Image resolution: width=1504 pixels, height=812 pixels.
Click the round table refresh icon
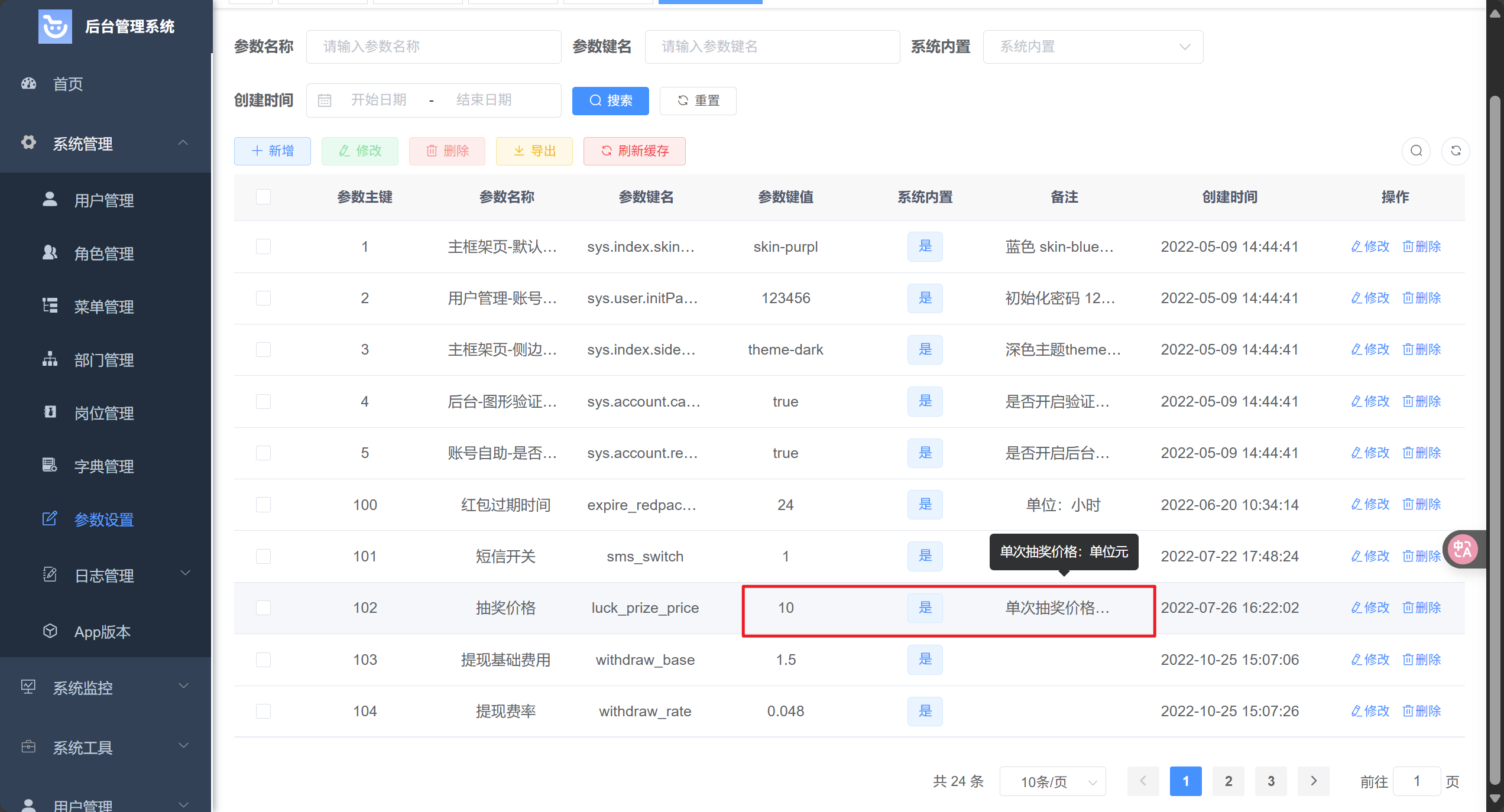[x=1456, y=151]
